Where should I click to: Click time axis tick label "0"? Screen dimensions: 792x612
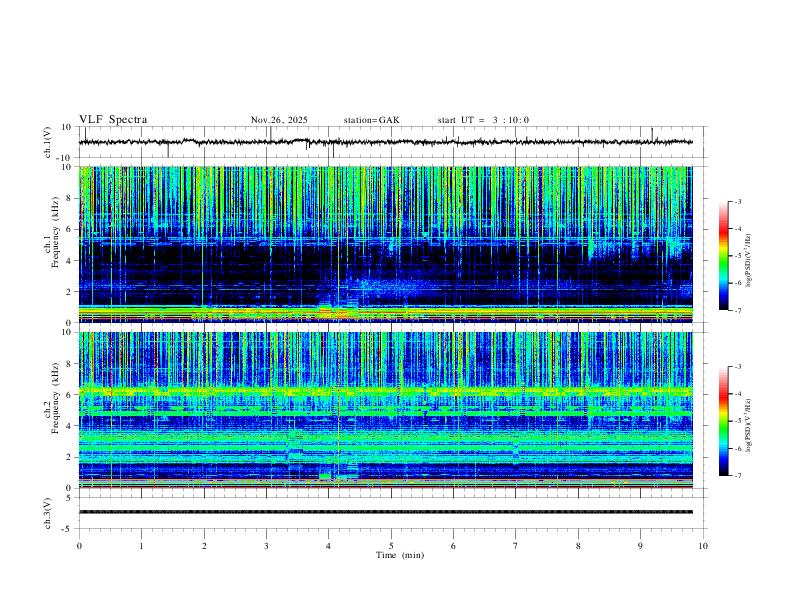pyautogui.click(x=79, y=546)
